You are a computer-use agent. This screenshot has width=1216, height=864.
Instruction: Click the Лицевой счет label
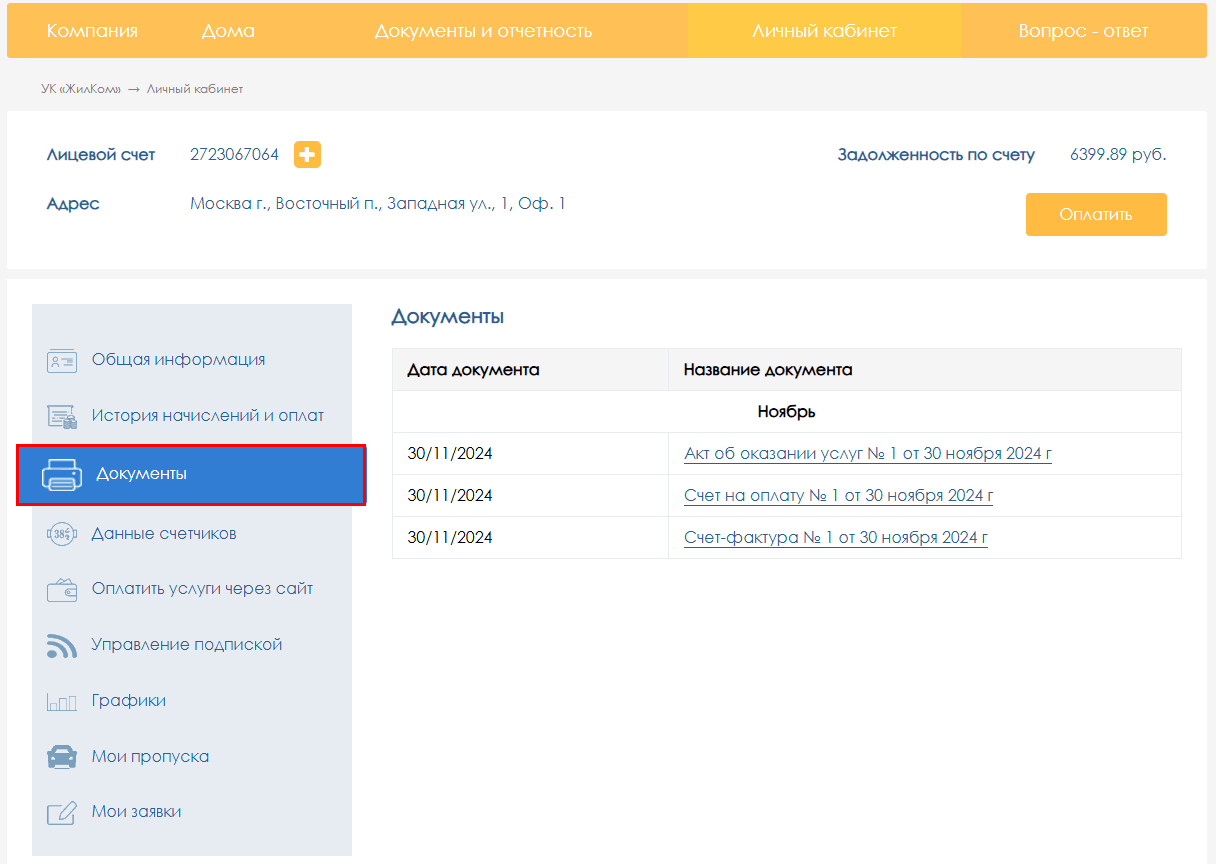click(101, 155)
